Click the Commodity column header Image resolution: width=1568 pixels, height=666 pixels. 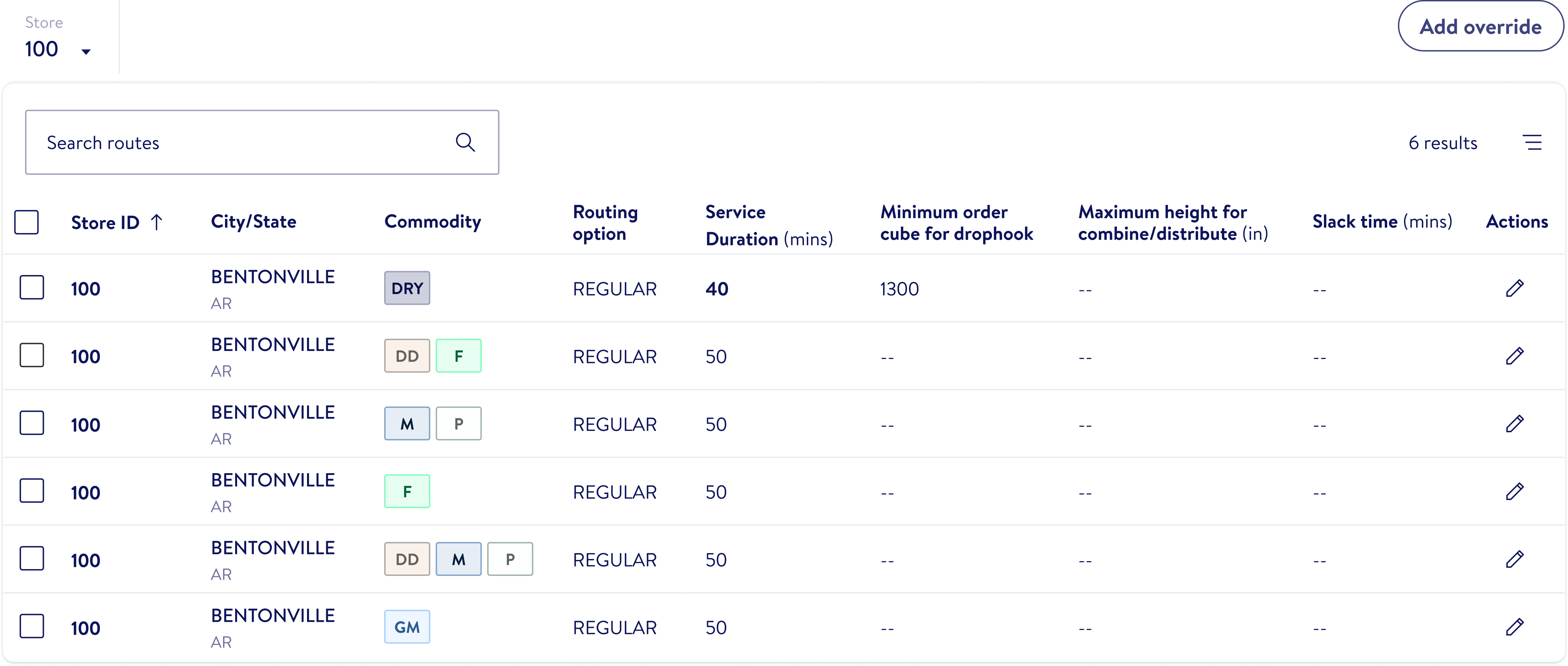click(x=432, y=221)
